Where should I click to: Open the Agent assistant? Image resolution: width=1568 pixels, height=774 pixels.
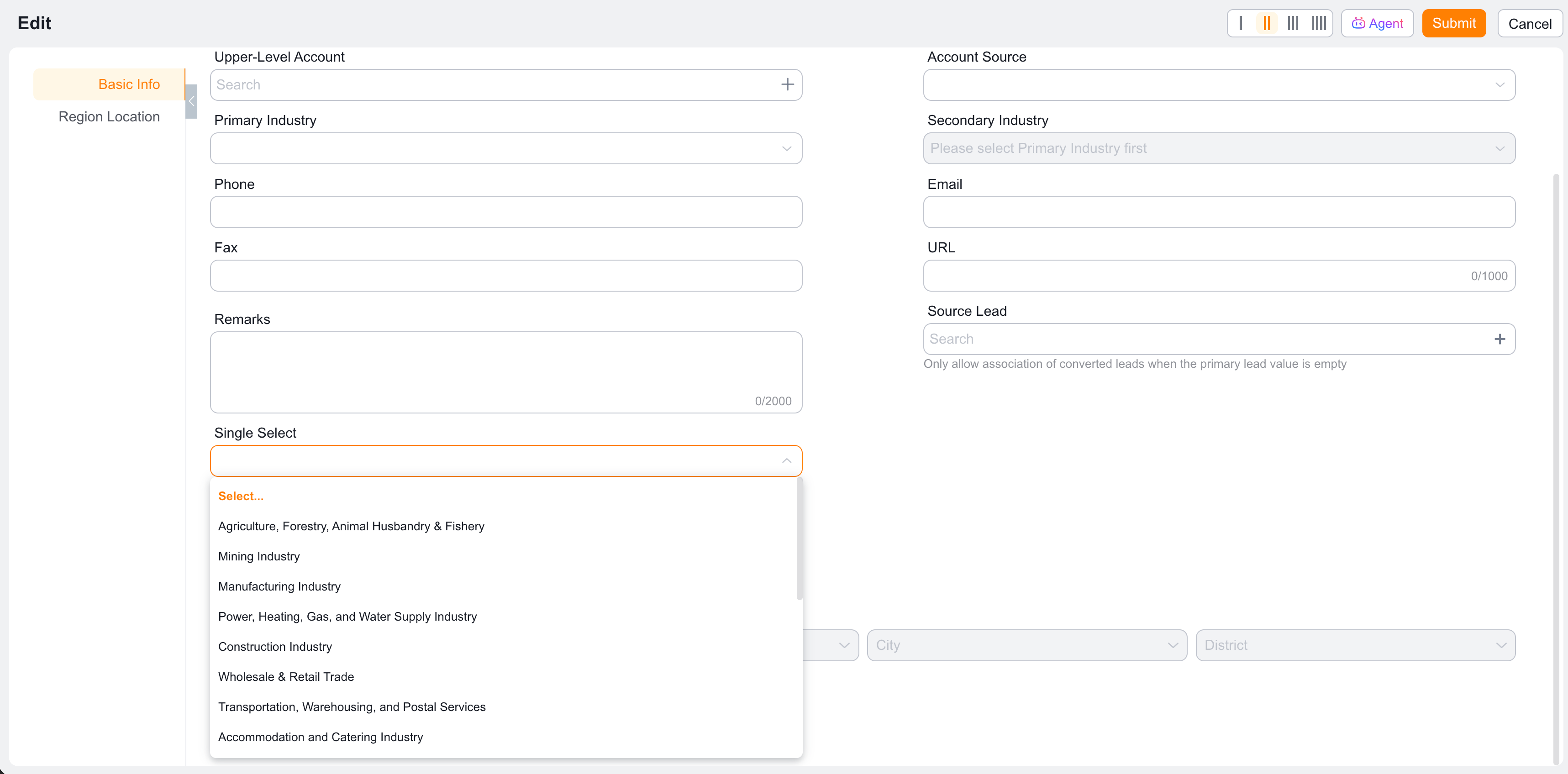click(1378, 24)
